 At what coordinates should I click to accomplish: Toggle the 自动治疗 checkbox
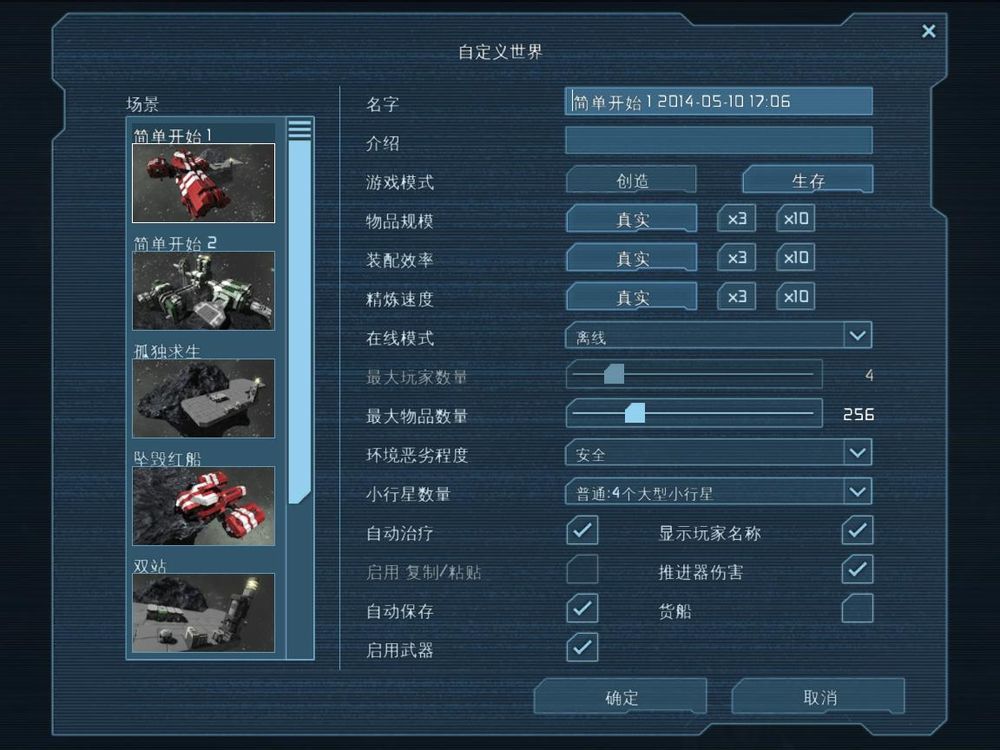coord(582,530)
